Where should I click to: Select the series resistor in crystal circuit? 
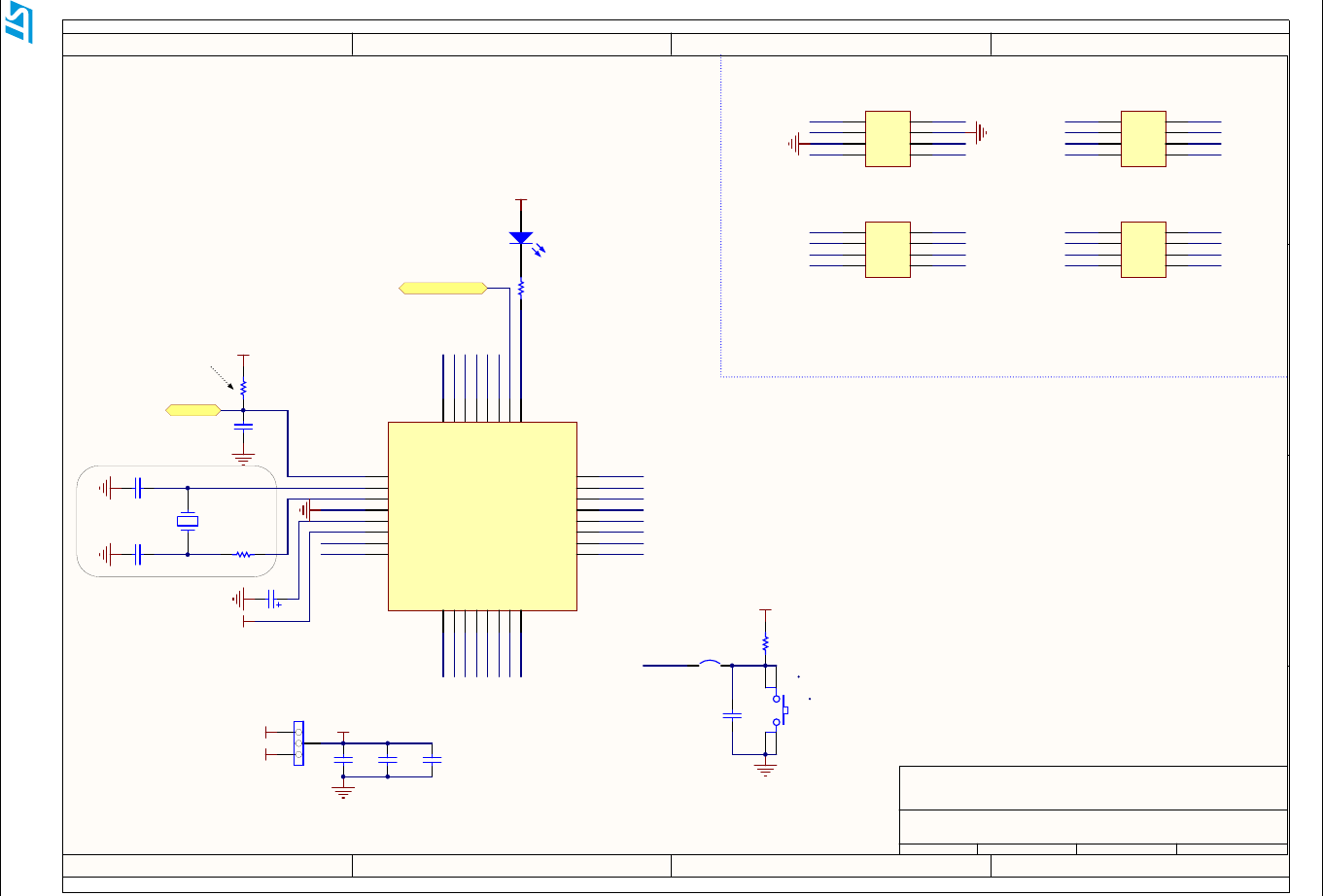point(243,555)
